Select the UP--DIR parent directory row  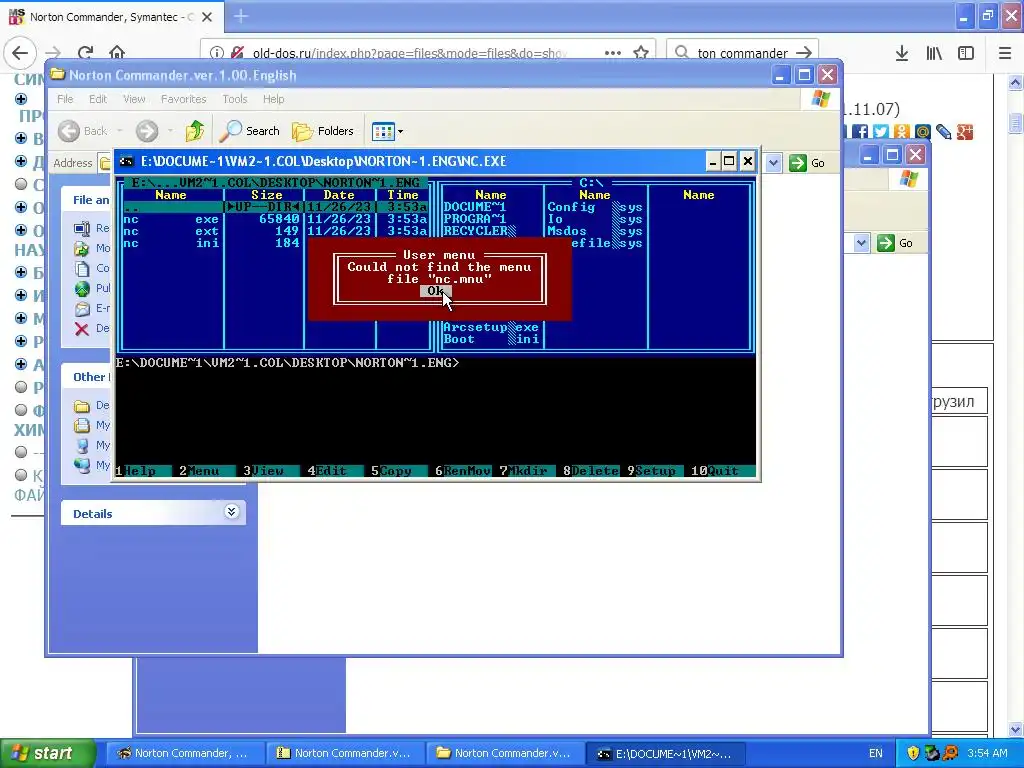pos(276,207)
